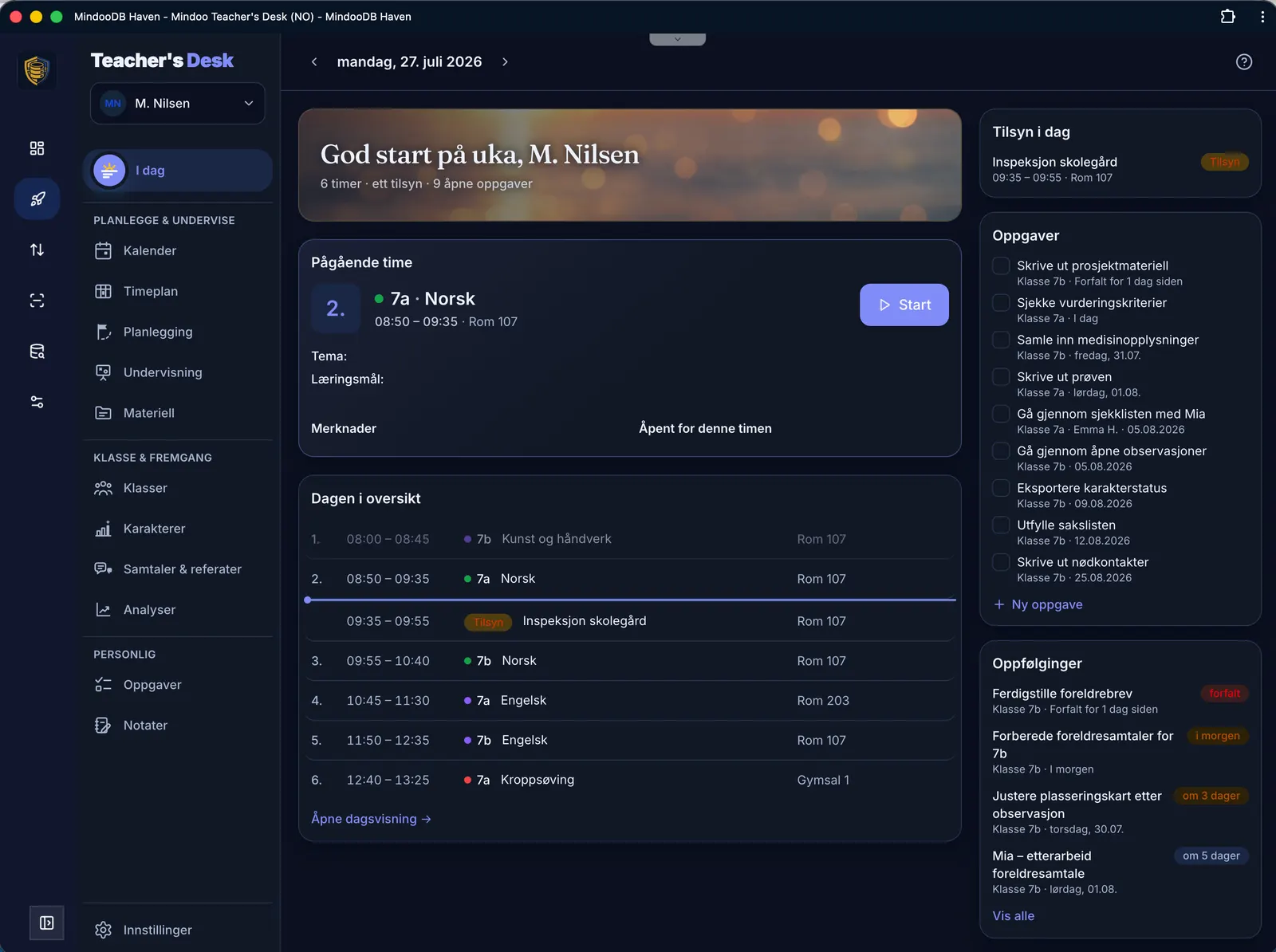Select the 7a Kroppsøving lesson row
This screenshot has height=952, width=1276.
(630, 781)
